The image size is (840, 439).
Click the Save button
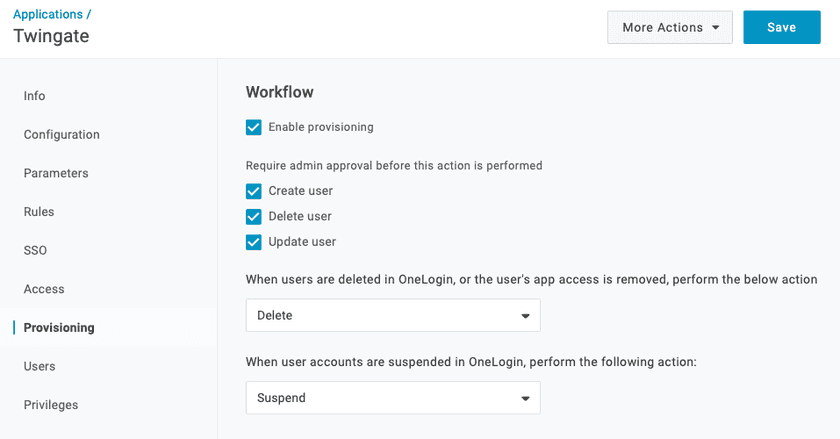click(x=781, y=28)
